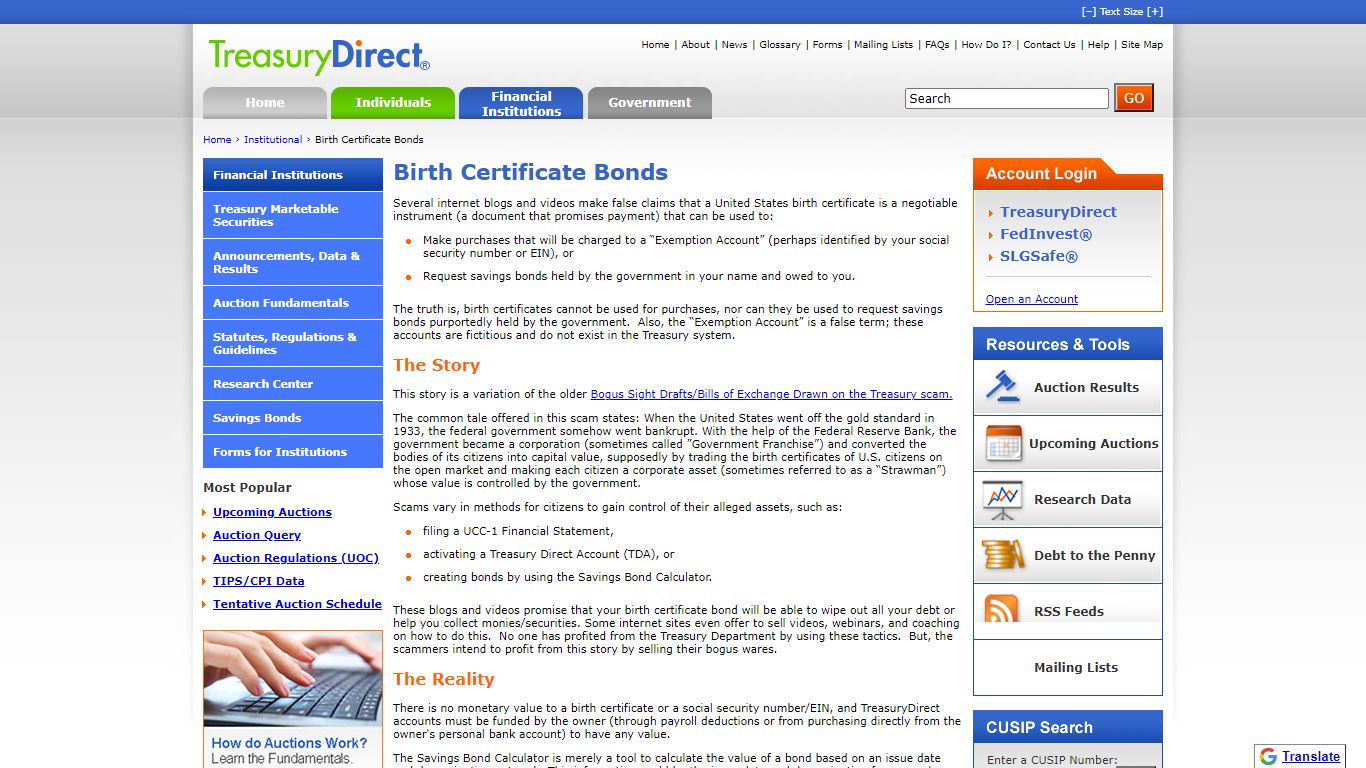Image resolution: width=1366 pixels, height=768 pixels.
Task: Open the FedInvest login link
Action: [1046, 234]
